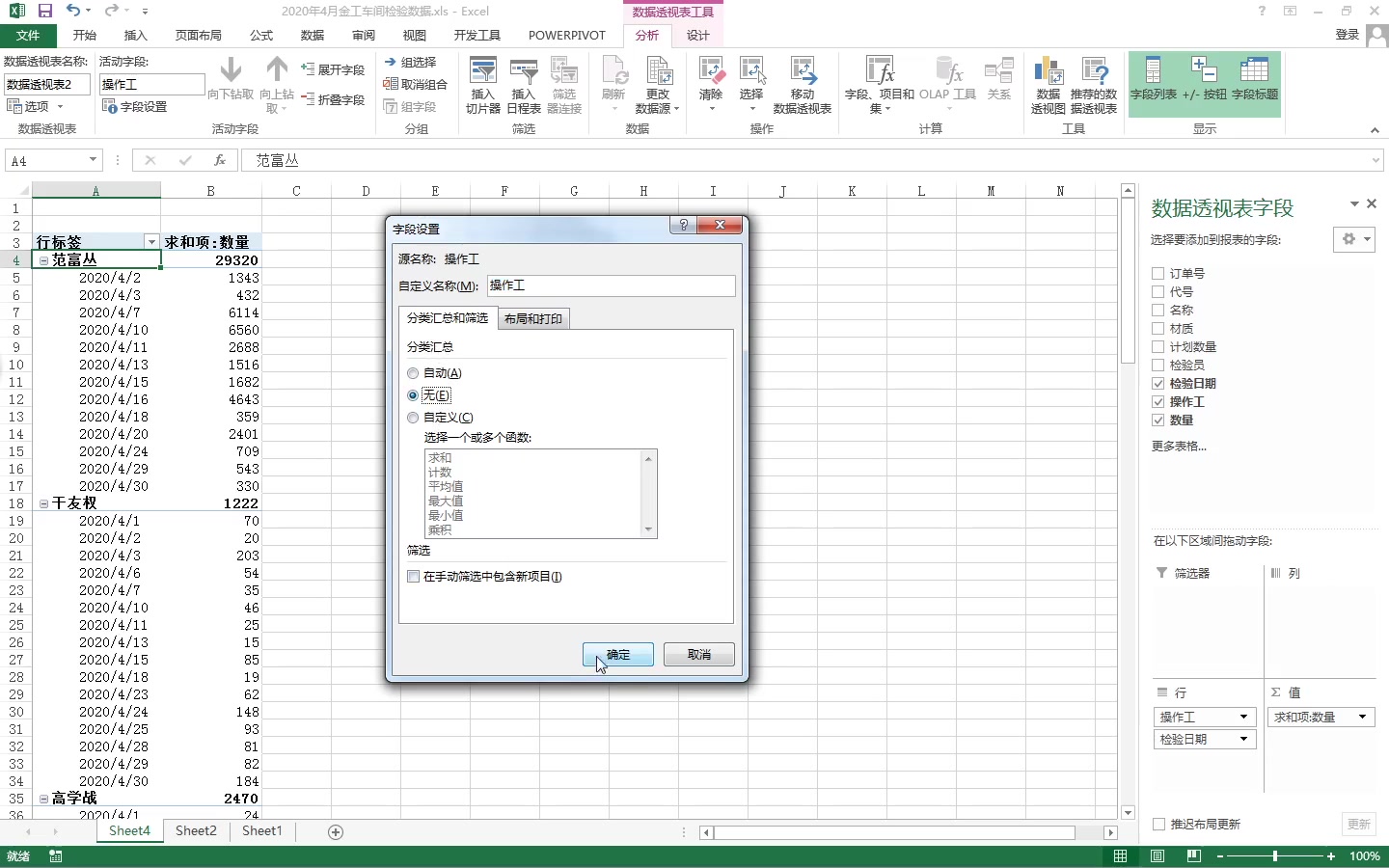The image size is (1389, 868).
Task: Click the 登录 sign-in link
Action: 1348,35
